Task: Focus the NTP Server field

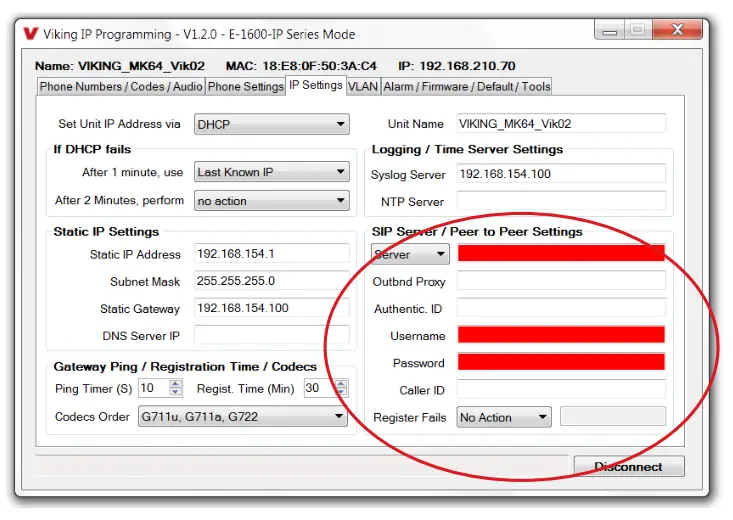Action: (x=561, y=201)
